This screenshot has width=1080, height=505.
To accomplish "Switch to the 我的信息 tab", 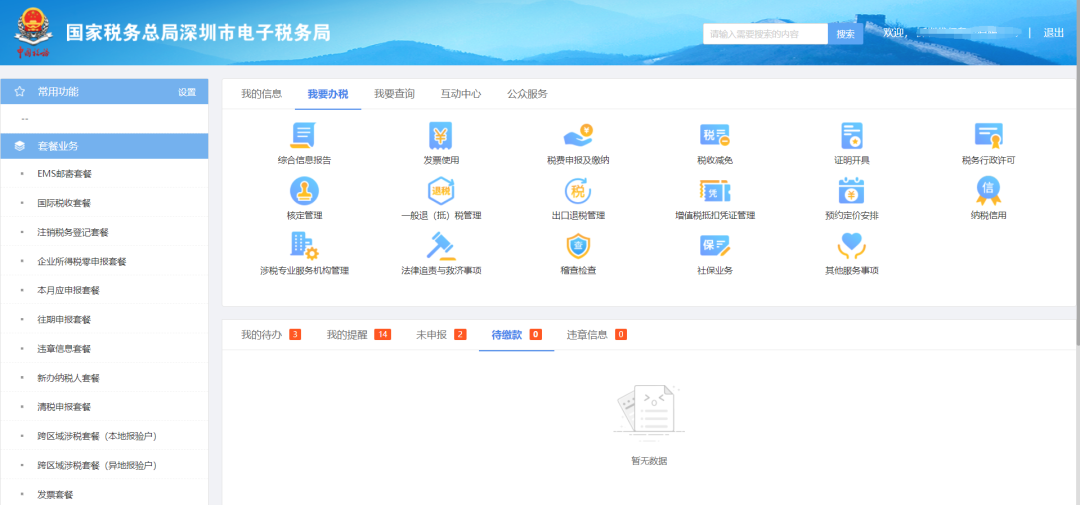I will [x=262, y=94].
